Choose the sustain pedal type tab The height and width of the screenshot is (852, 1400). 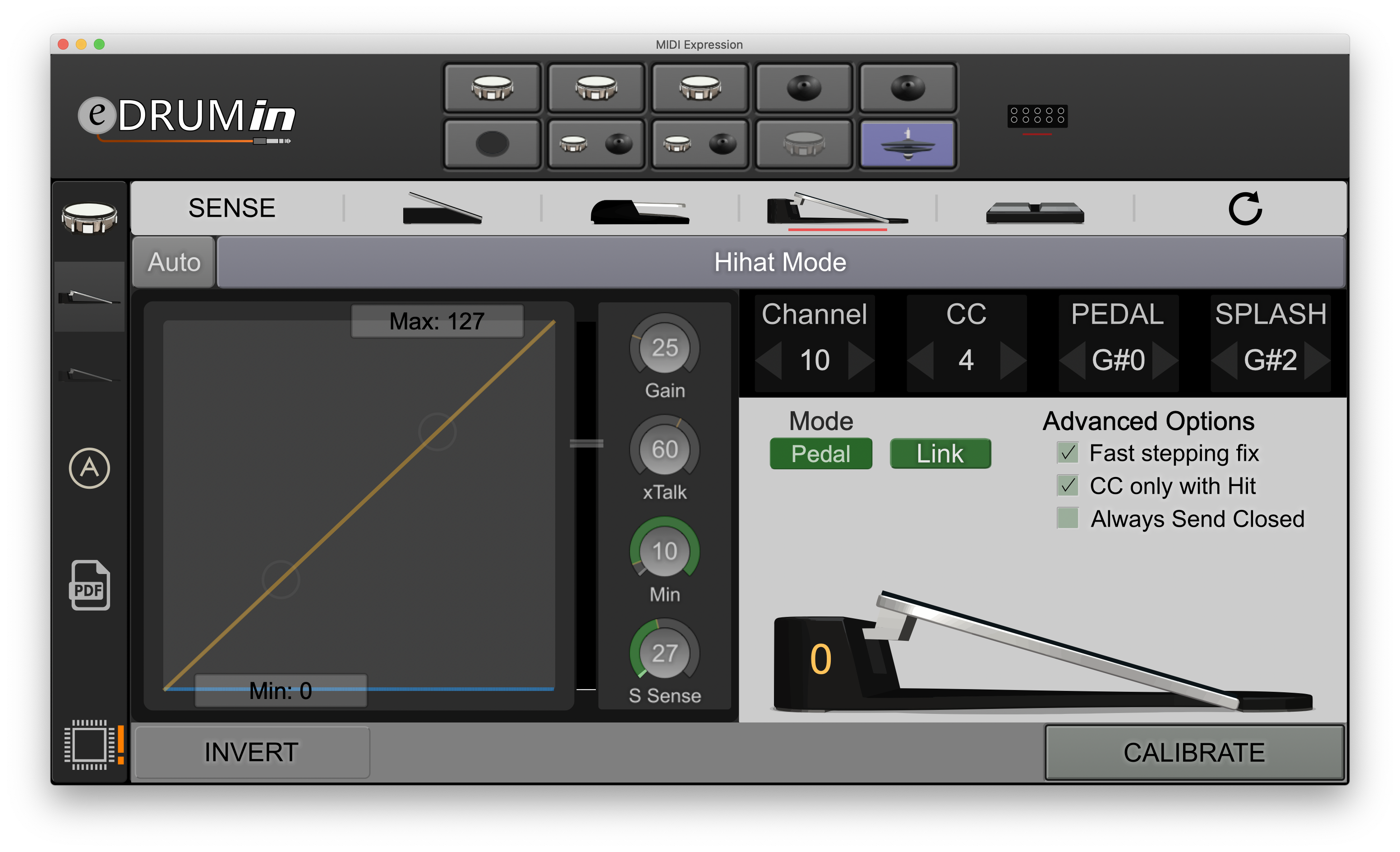640,212
